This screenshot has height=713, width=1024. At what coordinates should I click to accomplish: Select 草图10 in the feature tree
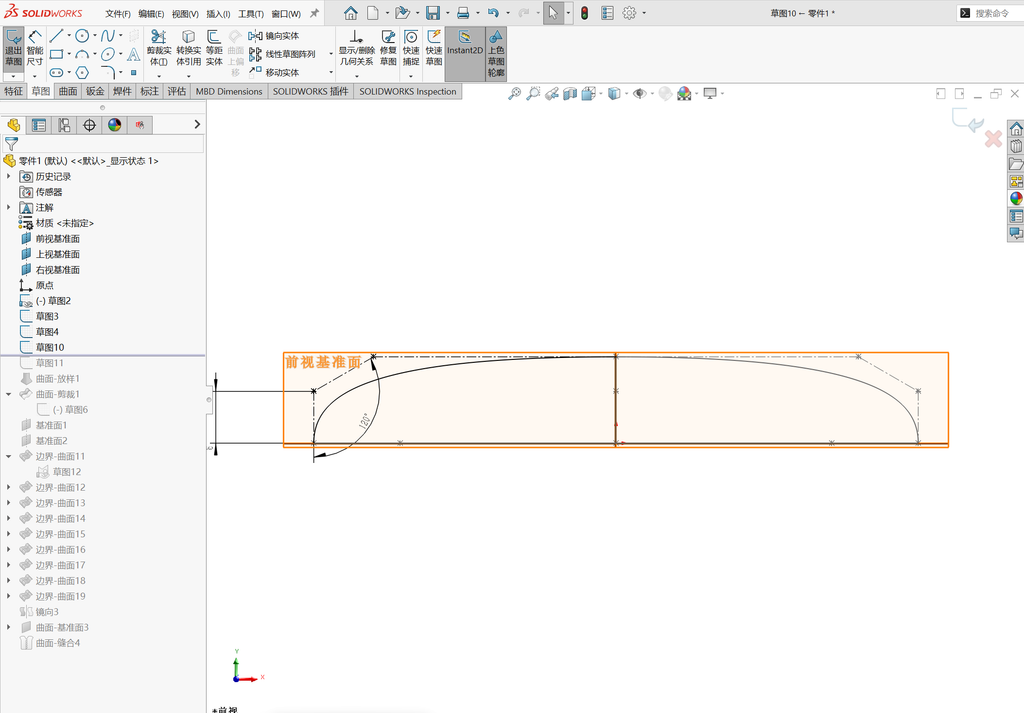pos(50,347)
